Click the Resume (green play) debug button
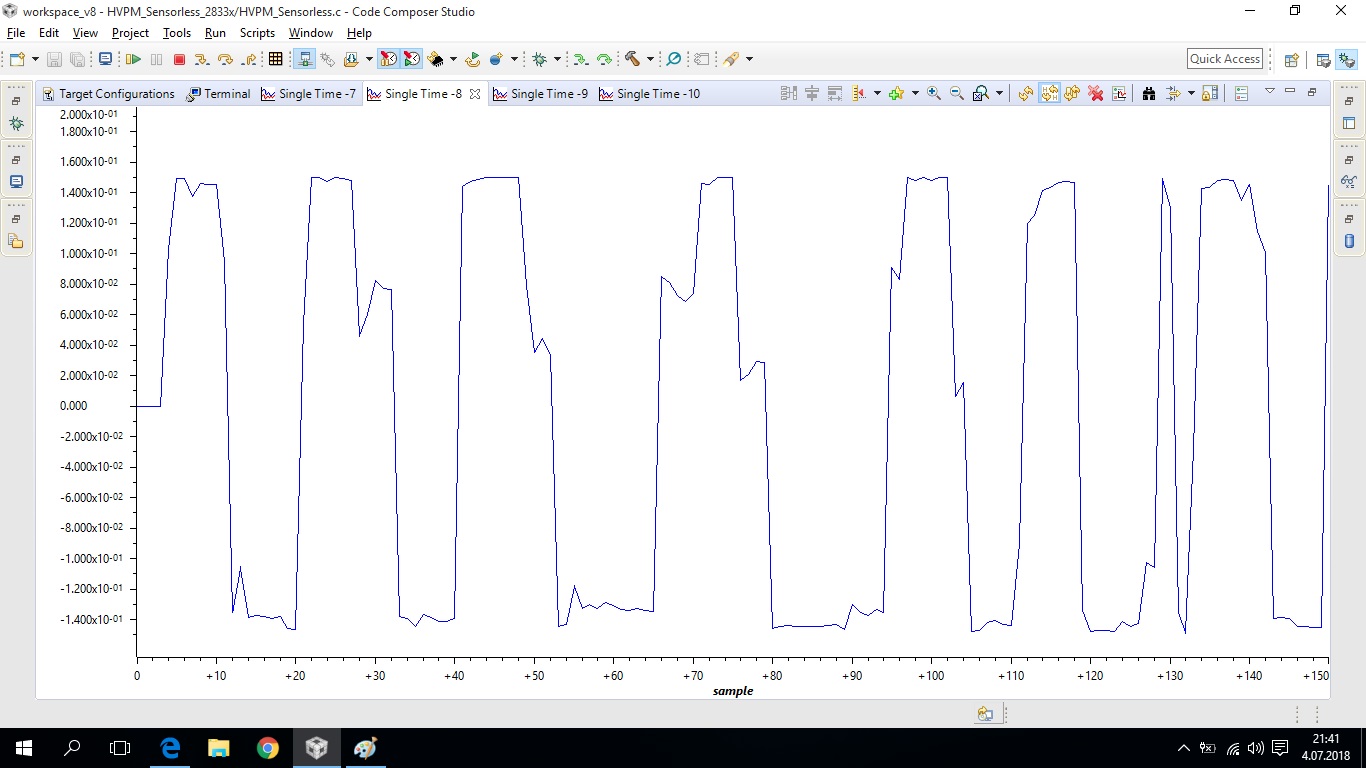 133,60
